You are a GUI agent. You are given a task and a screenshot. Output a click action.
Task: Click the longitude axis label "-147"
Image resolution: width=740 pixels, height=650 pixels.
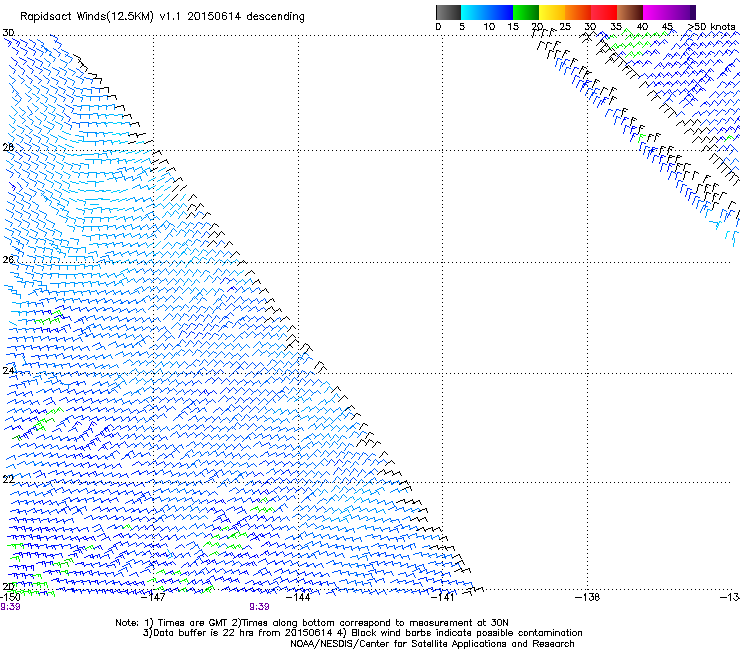click(153, 597)
